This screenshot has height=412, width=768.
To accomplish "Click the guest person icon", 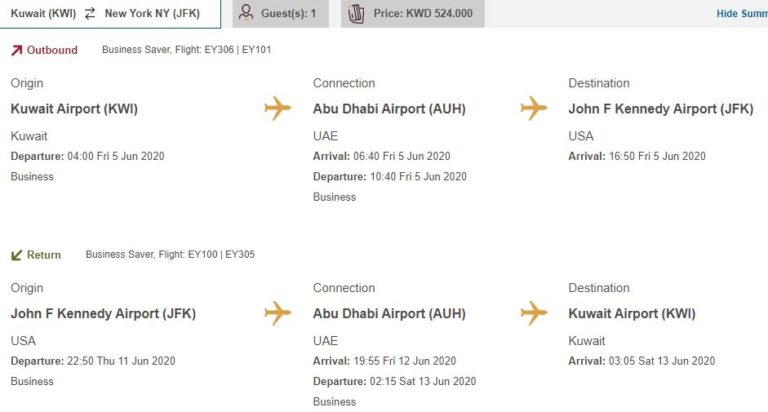I will 246,13.
